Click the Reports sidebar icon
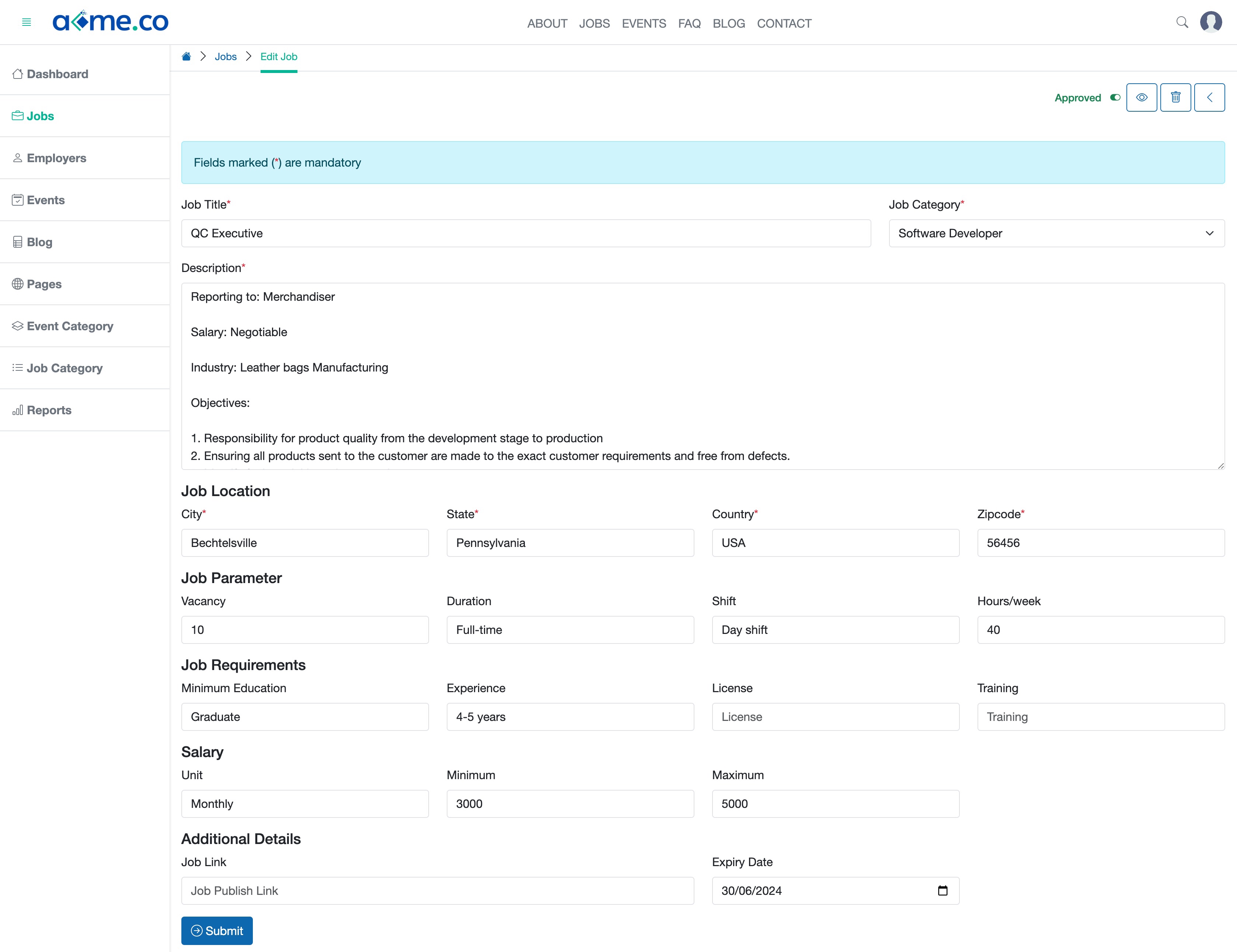1237x952 pixels. point(18,410)
